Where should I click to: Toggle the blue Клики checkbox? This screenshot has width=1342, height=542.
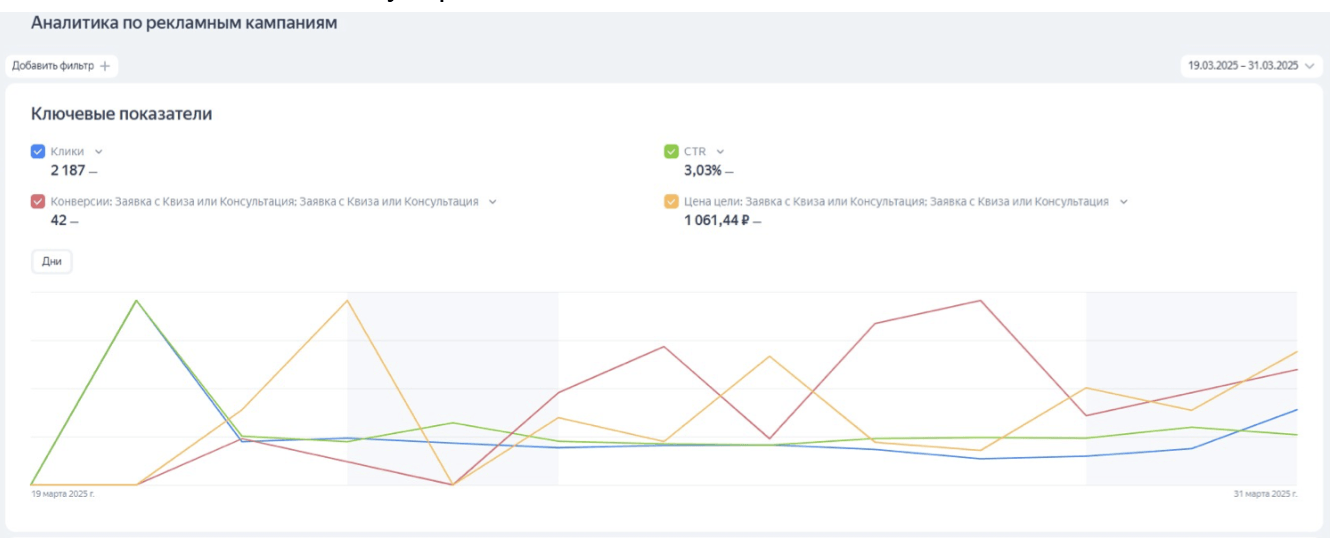tap(38, 151)
